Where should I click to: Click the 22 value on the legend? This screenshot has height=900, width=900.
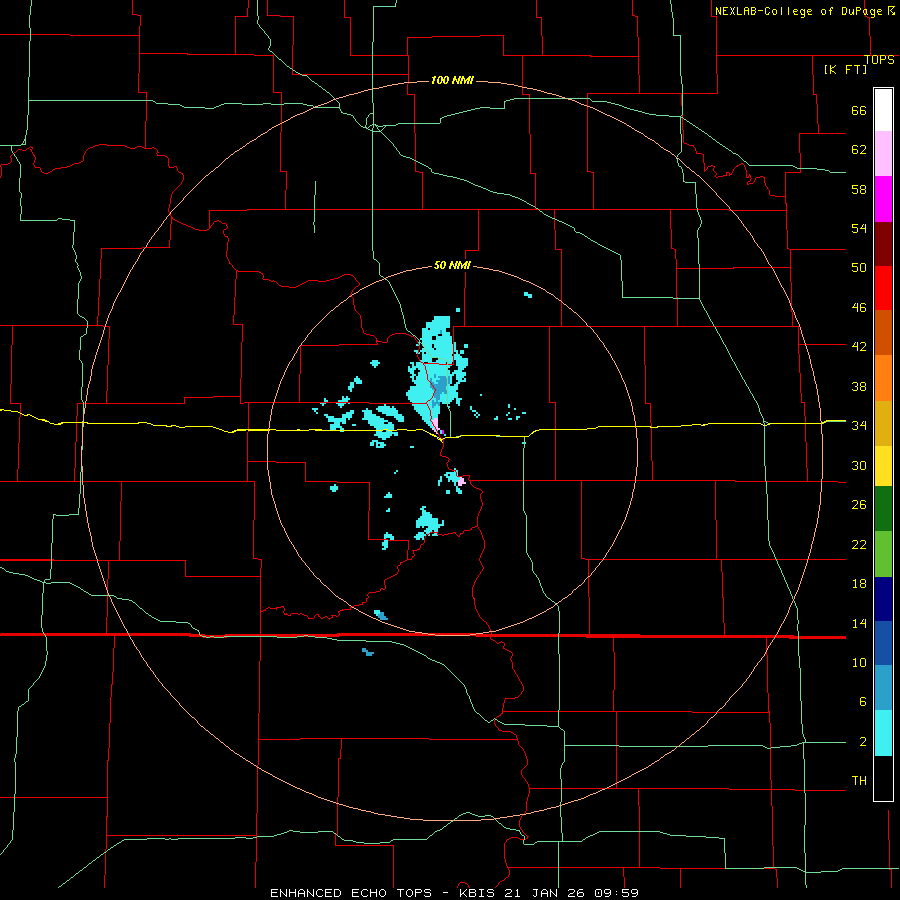coord(859,544)
